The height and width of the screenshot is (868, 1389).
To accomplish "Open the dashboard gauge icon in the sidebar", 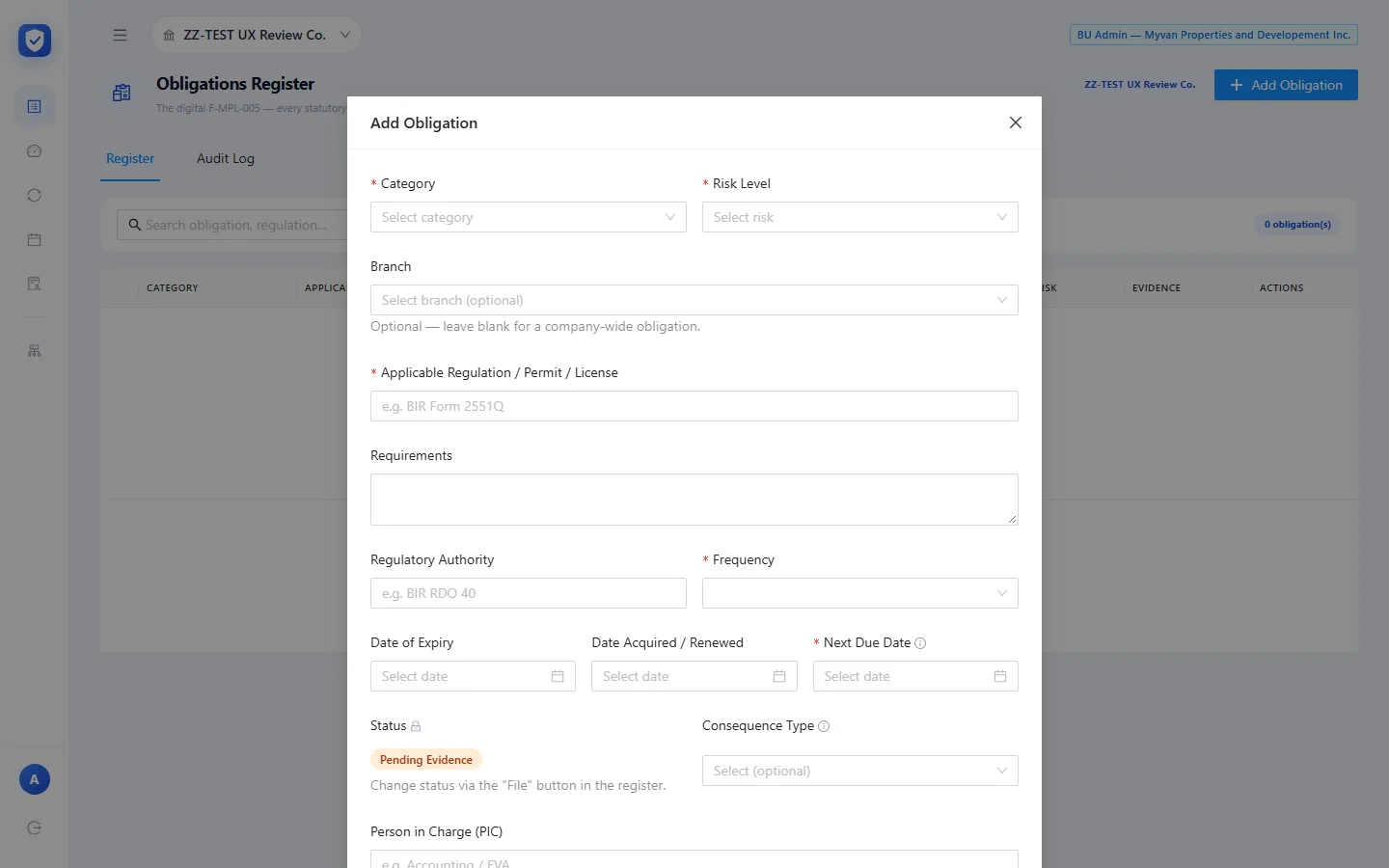I will click(35, 151).
